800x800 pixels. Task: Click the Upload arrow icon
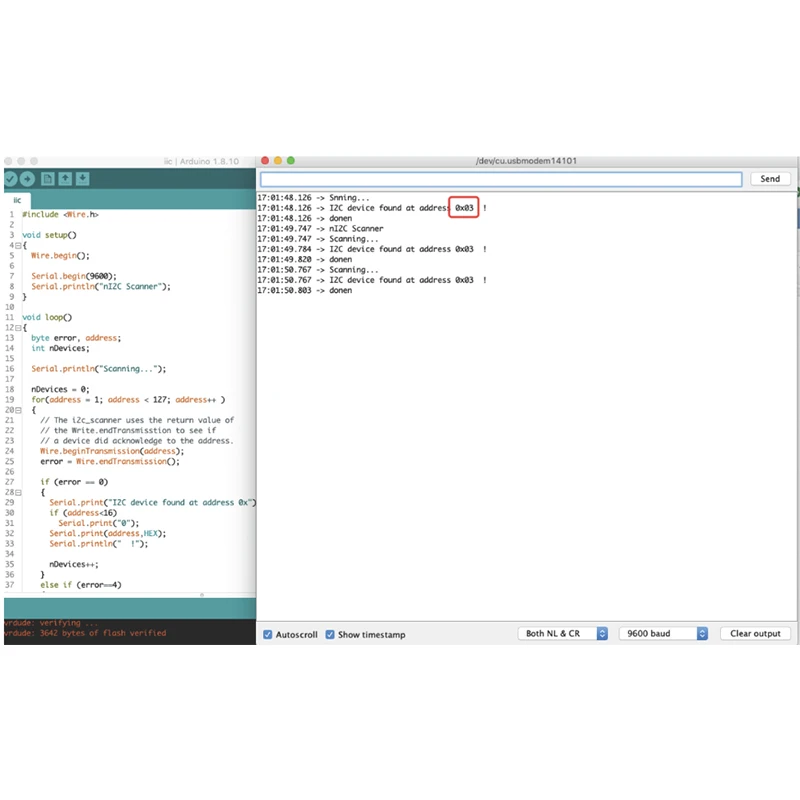tap(27, 179)
